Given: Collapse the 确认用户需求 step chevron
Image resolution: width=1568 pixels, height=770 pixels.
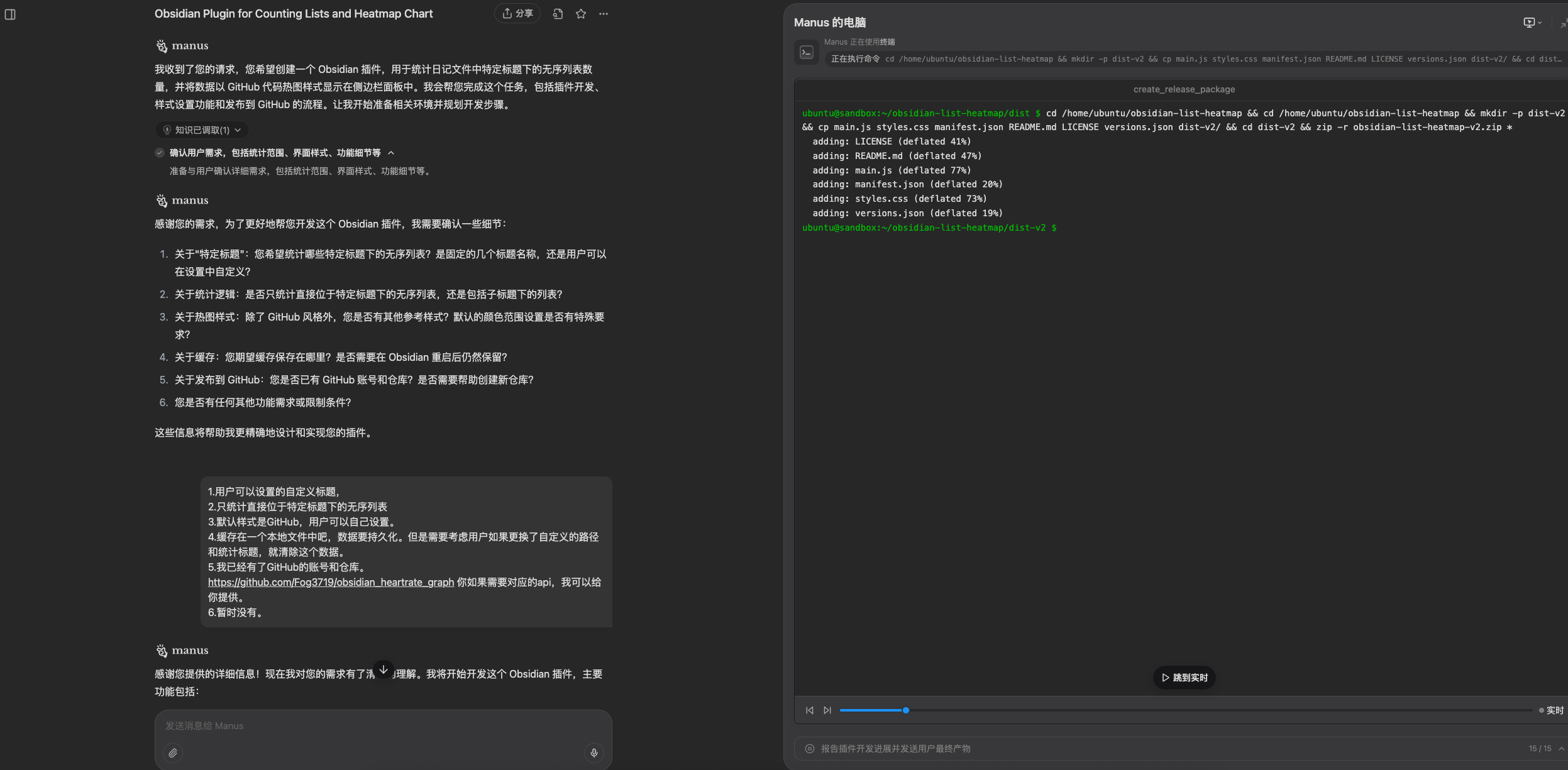Looking at the screenshot, I should point(391,153).
